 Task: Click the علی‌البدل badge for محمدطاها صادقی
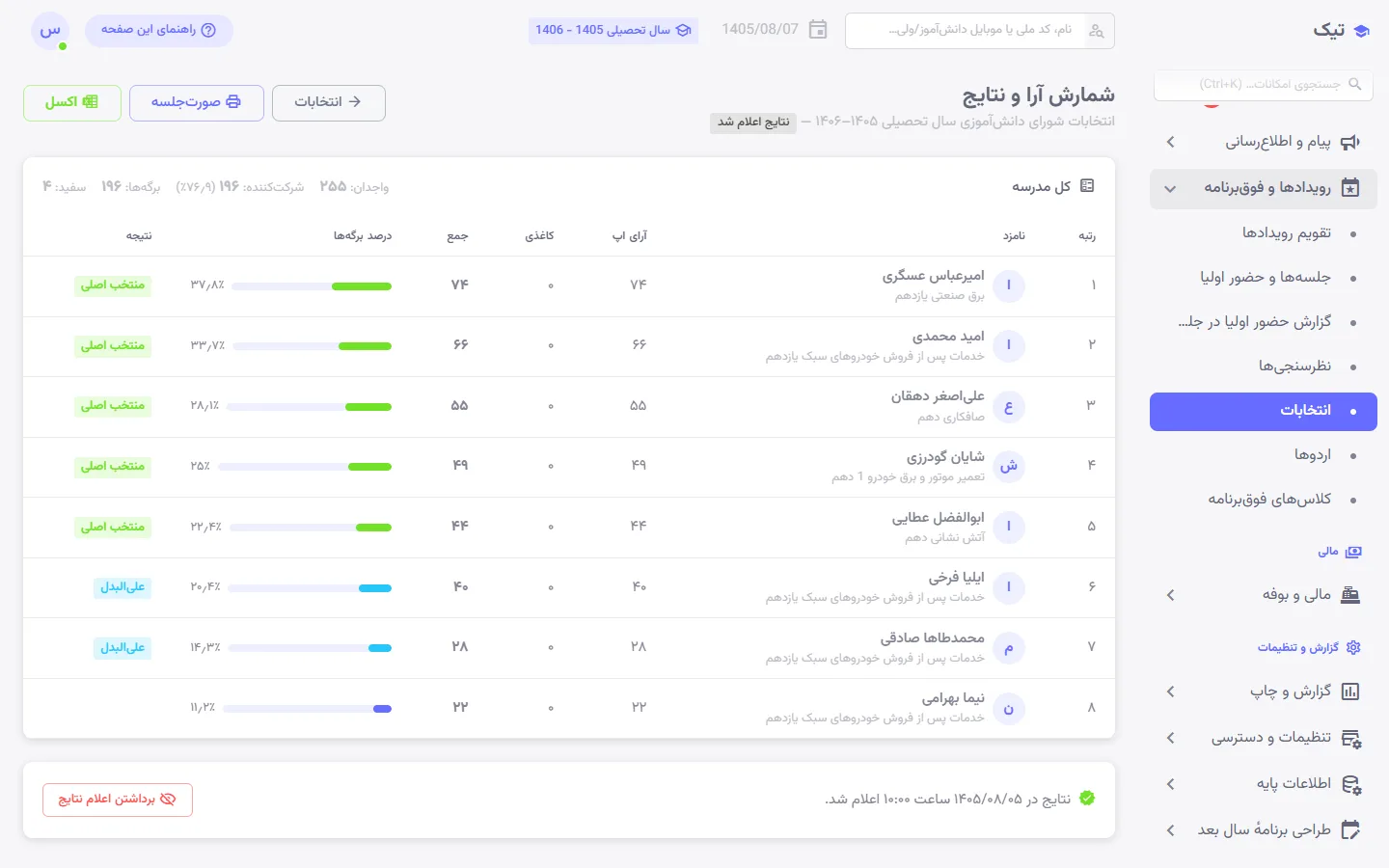click(123, 648)
